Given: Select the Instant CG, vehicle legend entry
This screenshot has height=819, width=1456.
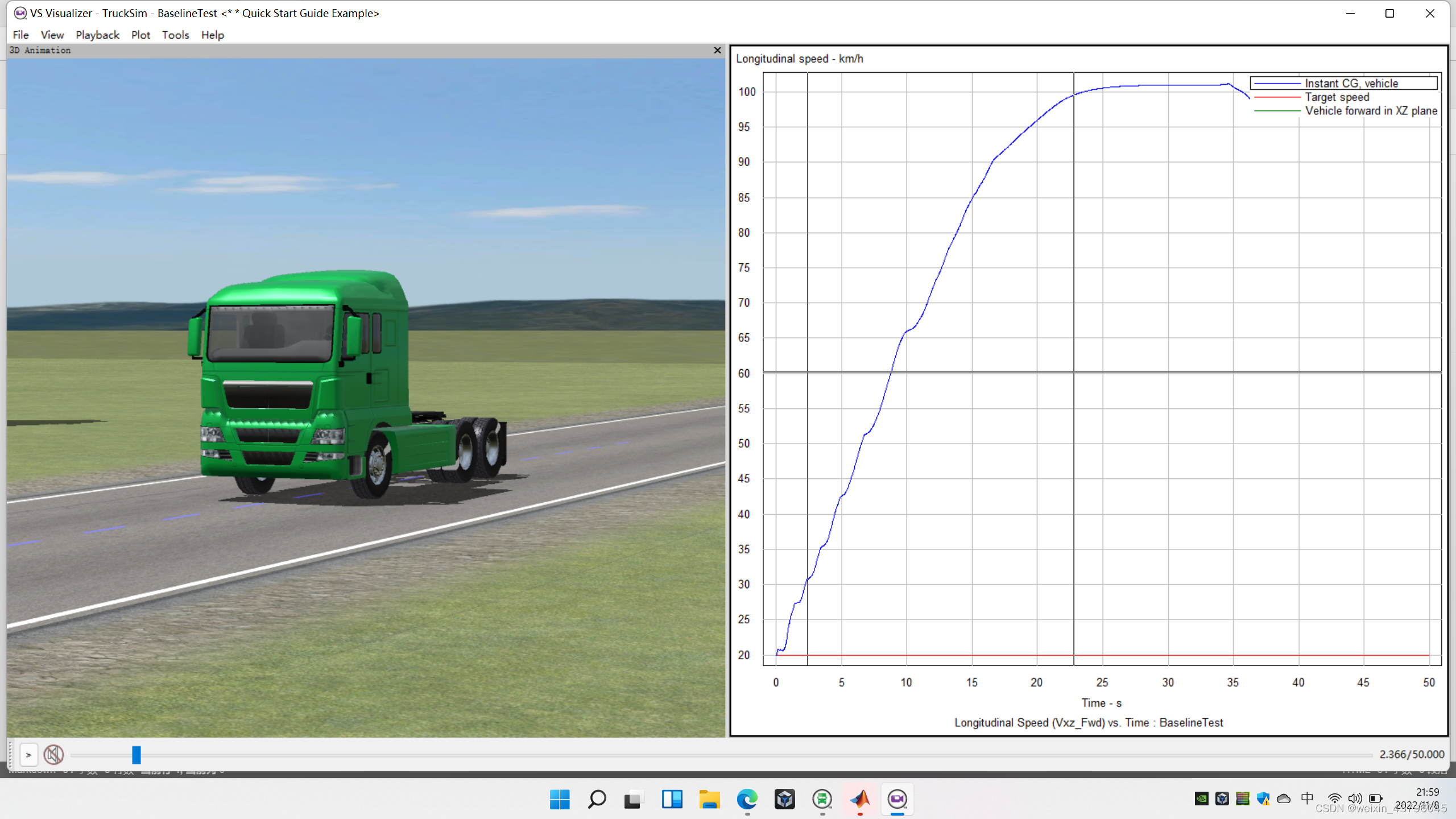Looking at the screenshot, I should [1351, 83].
